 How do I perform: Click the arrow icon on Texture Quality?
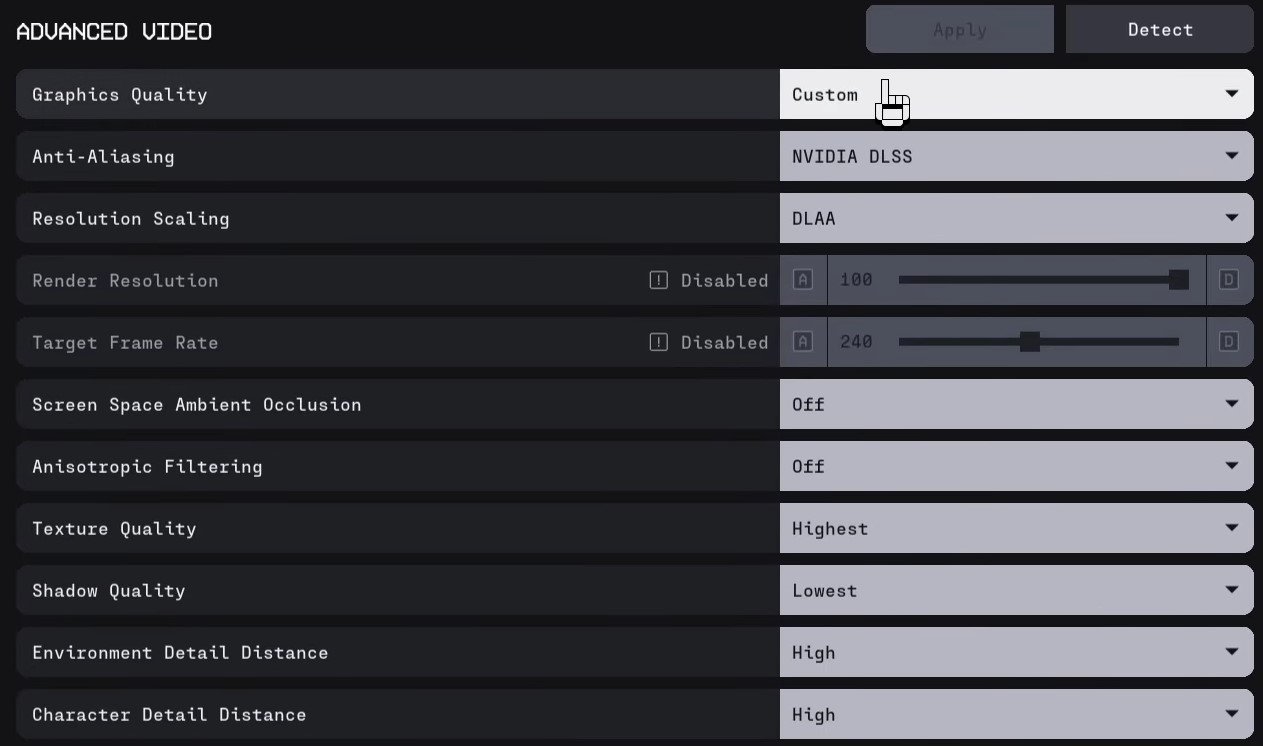1231,528
